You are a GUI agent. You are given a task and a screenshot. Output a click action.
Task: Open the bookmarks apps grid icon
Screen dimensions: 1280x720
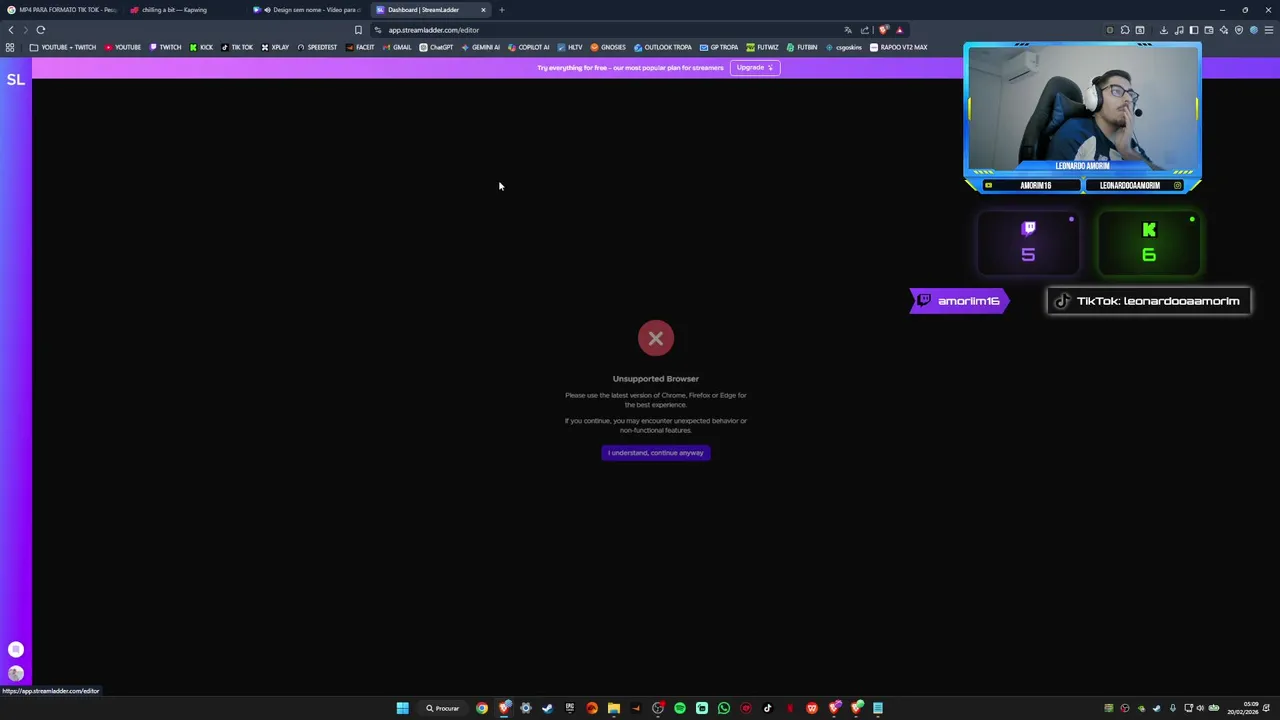(10, 47)
